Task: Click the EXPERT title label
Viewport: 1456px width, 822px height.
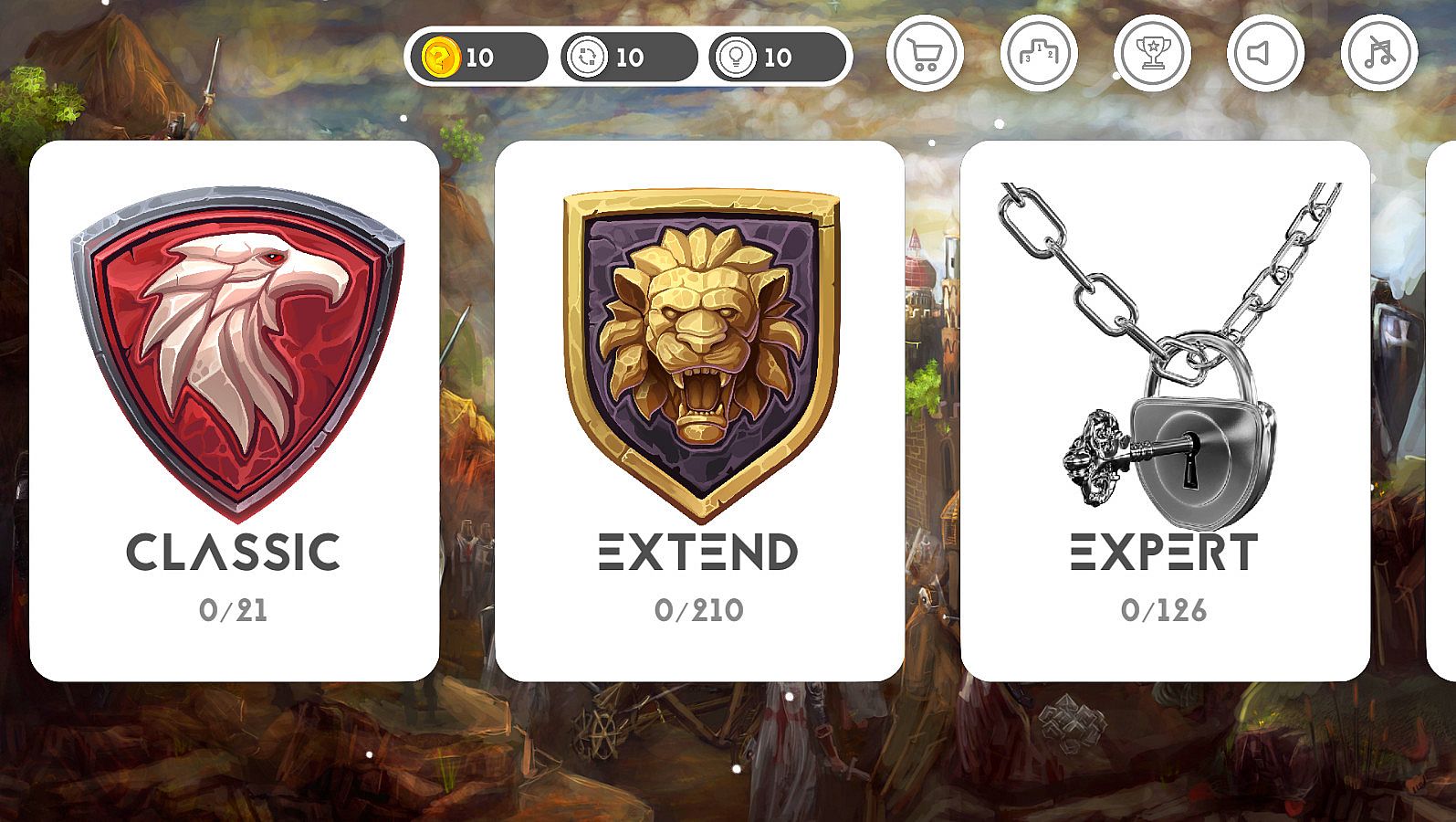Action: [x=1165, y=553]
